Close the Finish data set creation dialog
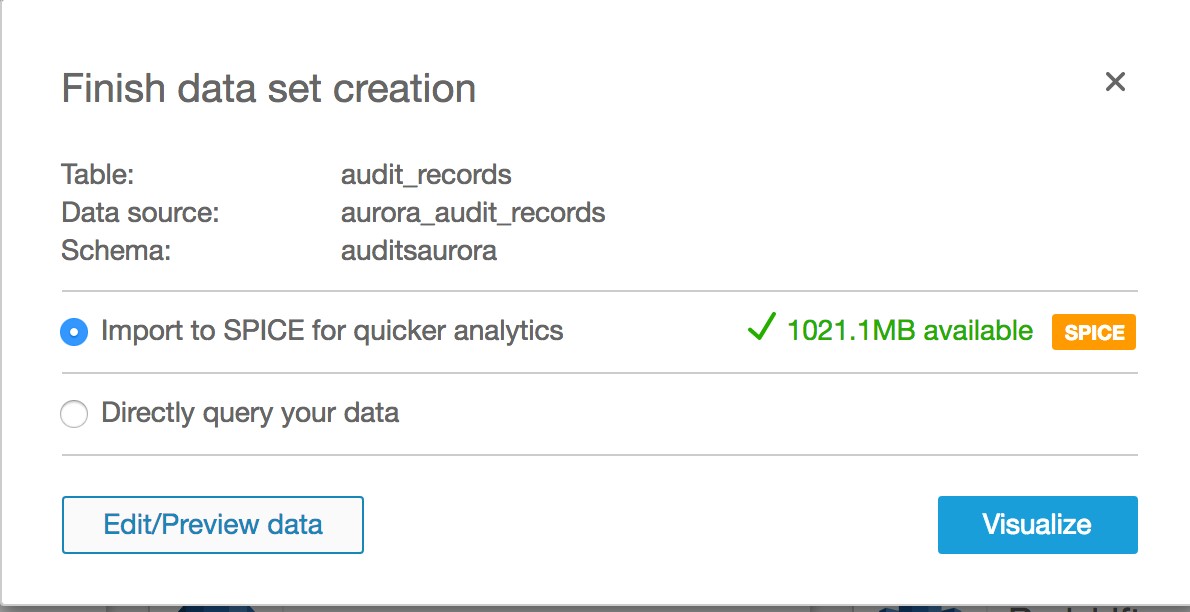1190x612 pixels. (1115, 81)
